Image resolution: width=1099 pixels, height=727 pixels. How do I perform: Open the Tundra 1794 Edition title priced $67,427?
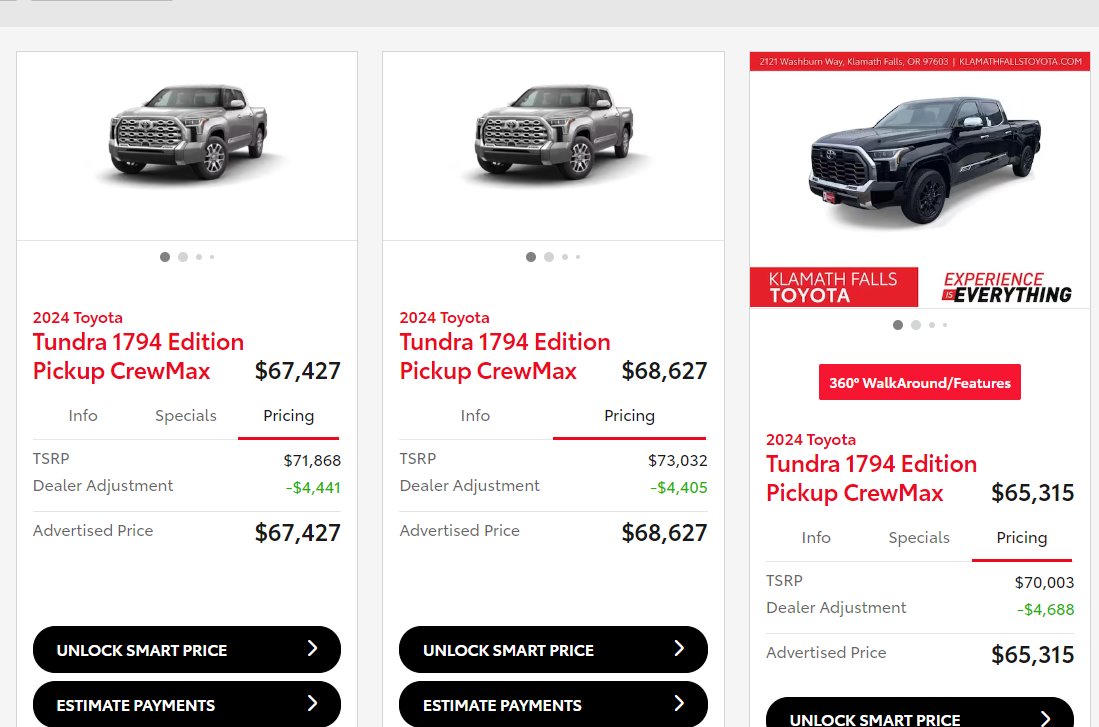point(138,356)
